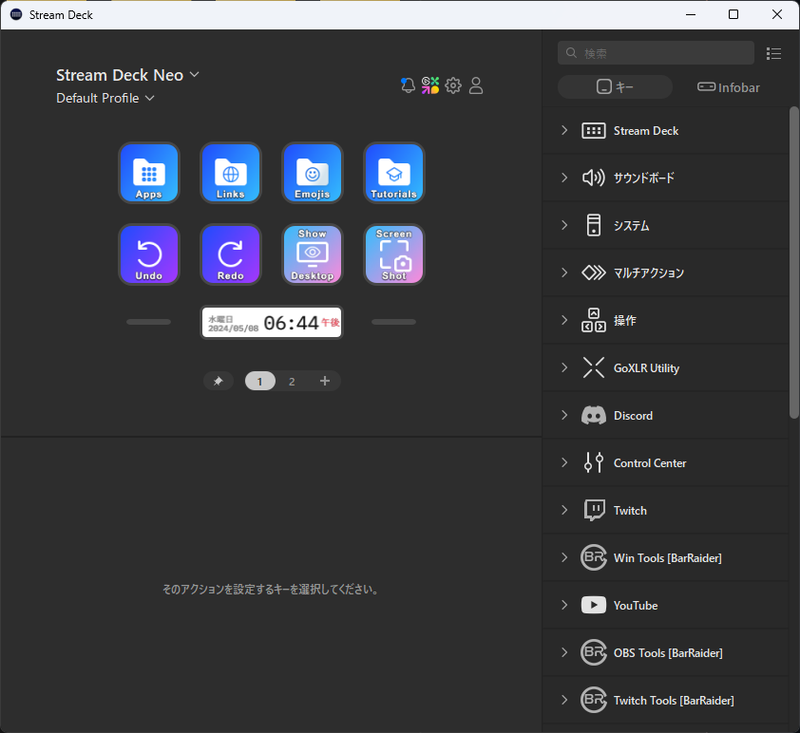The height and width of the screenshot is (733, 800).
Task: Toggle pin for the current page
Action: coord(218,381)
